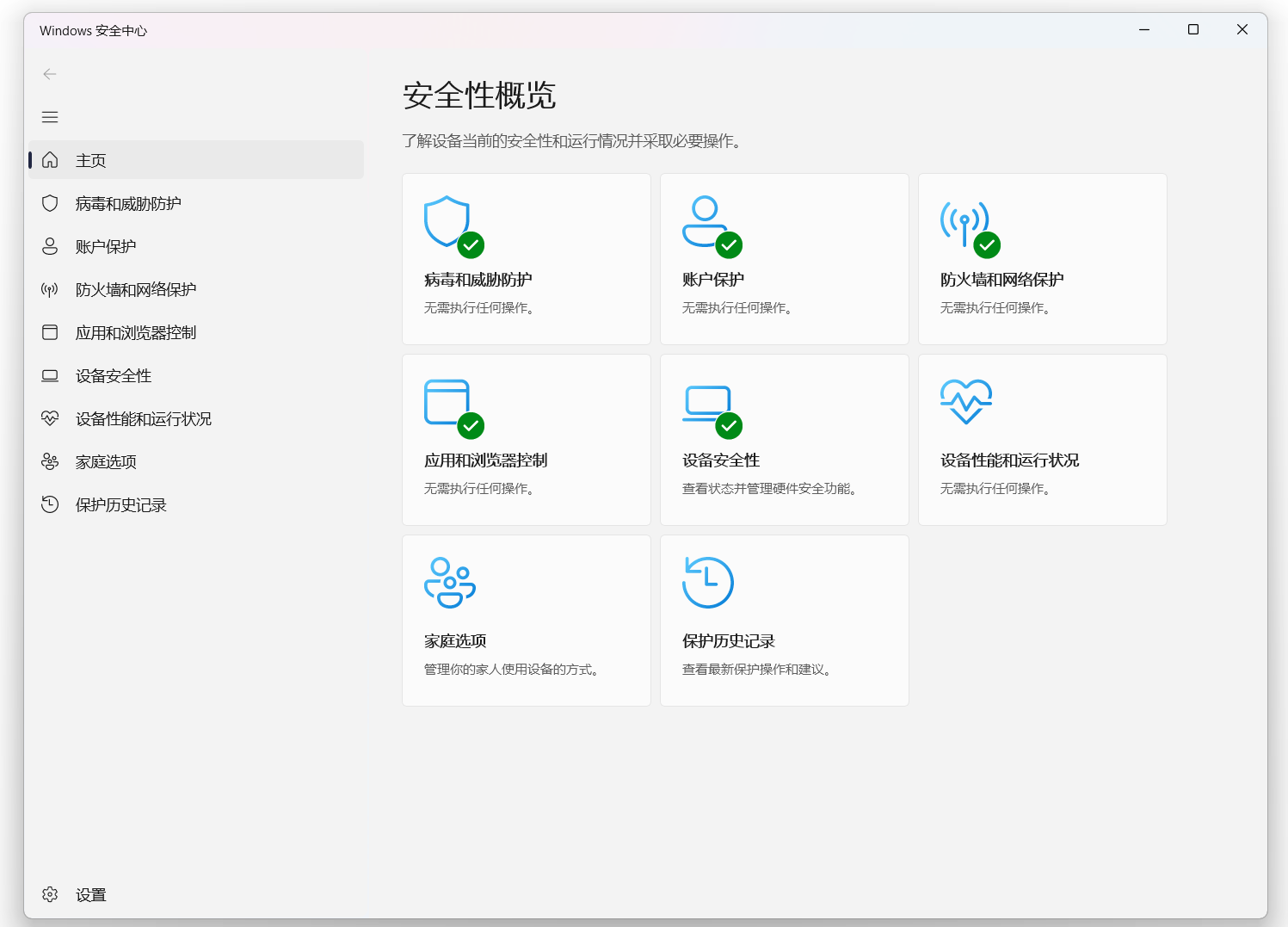1288x927 pixels.
Task: Click the gear icon beside 设置
Action: click(x=50, y=894)
